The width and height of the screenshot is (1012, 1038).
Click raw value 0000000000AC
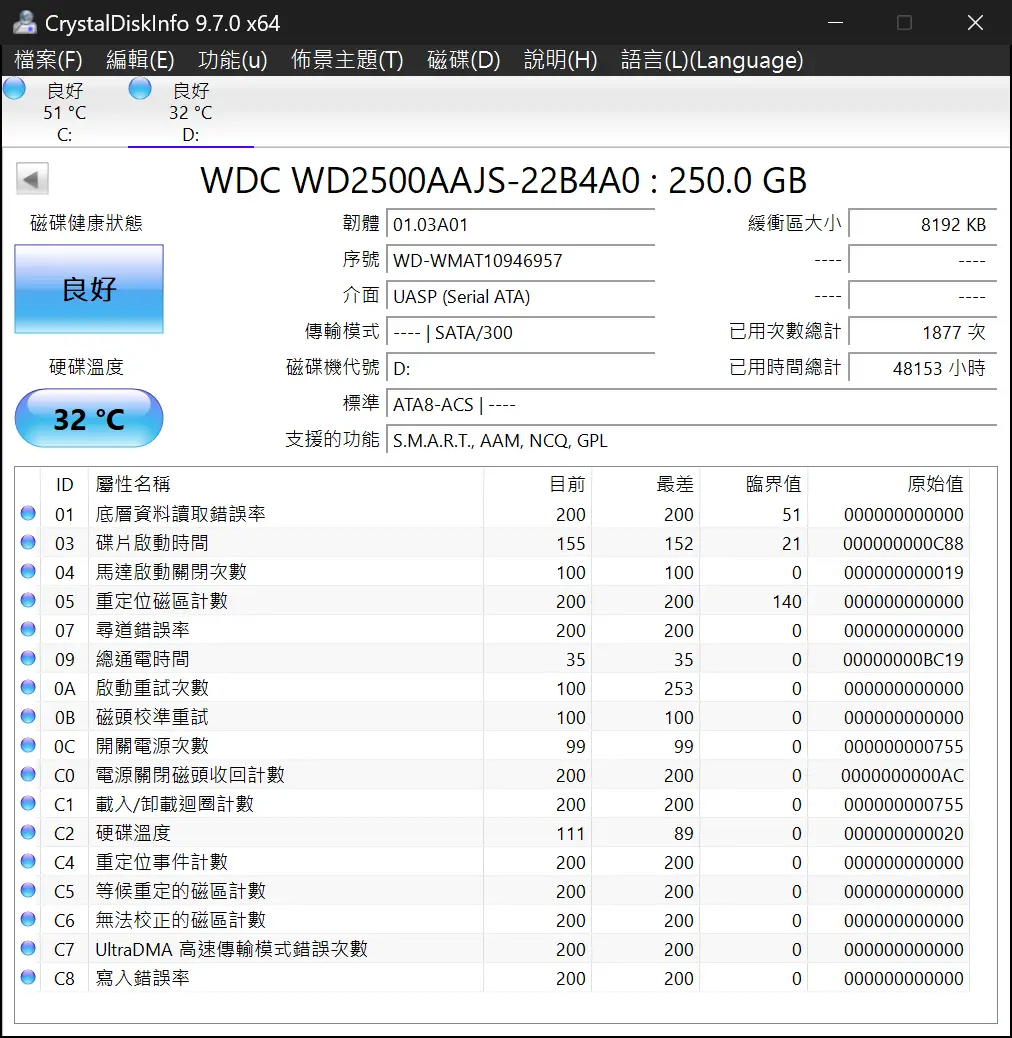point(902,775)
